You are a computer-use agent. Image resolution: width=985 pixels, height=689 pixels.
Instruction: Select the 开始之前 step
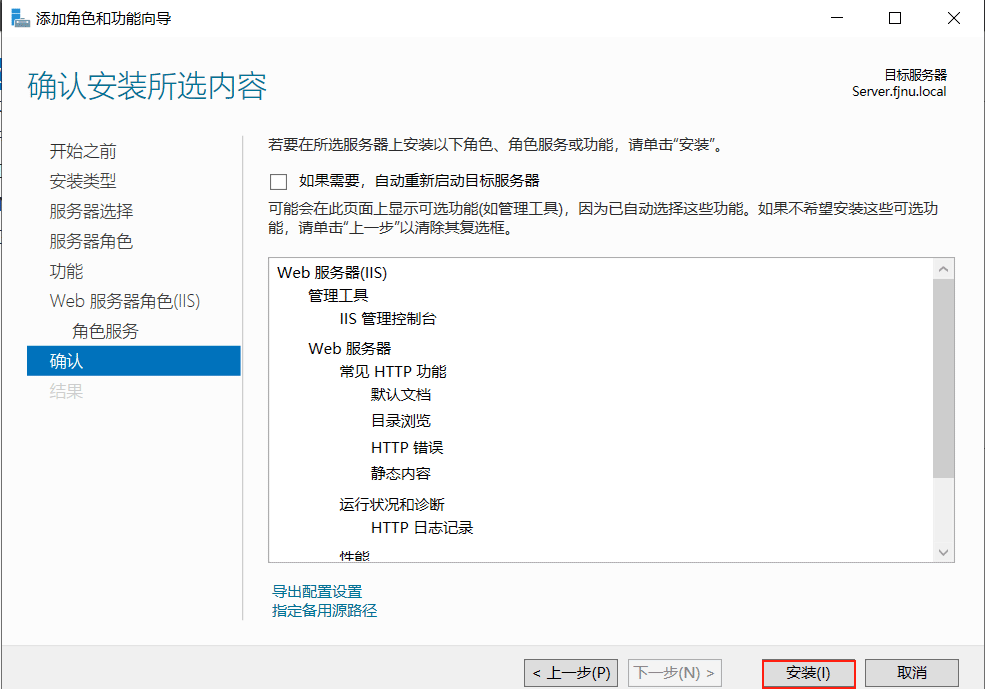[x=82, y=151]
